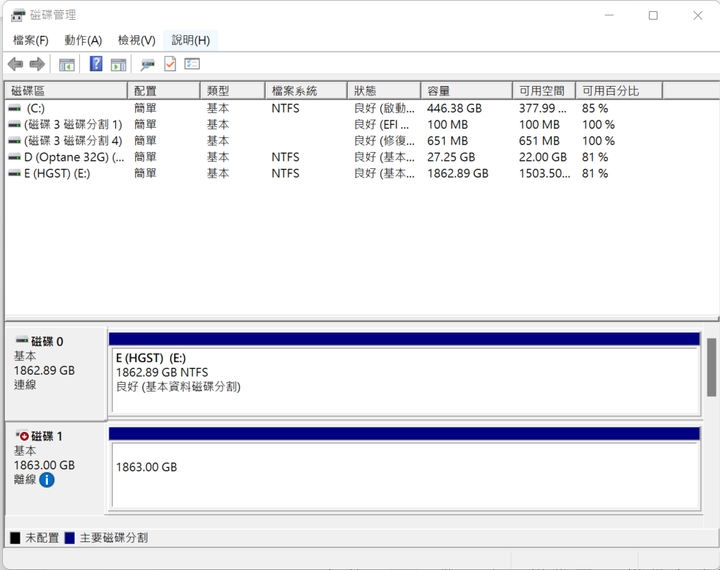This screenshot has width=720, height=570.
Task: Click the 磁碟 0 disk label panel
Action: pyautogui.click(x=56, y=373)
